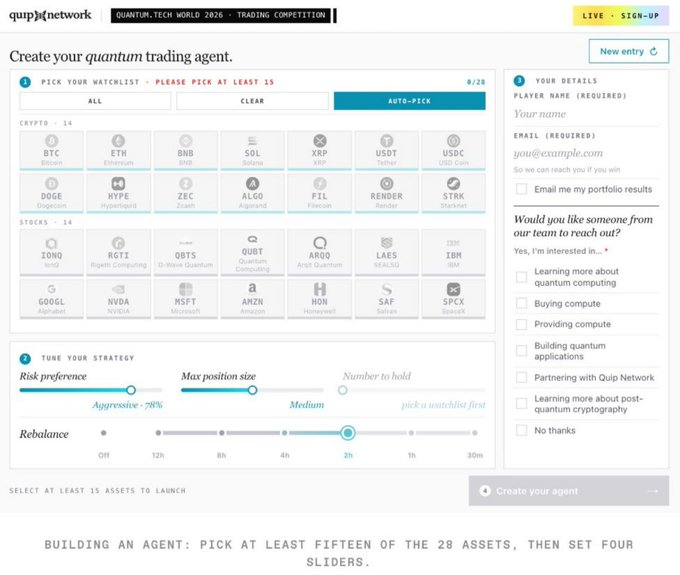Viewport: 680px width, 575px height.
Task: Add SPCX SpaceX to the watchlist
Action: point(454,299)
